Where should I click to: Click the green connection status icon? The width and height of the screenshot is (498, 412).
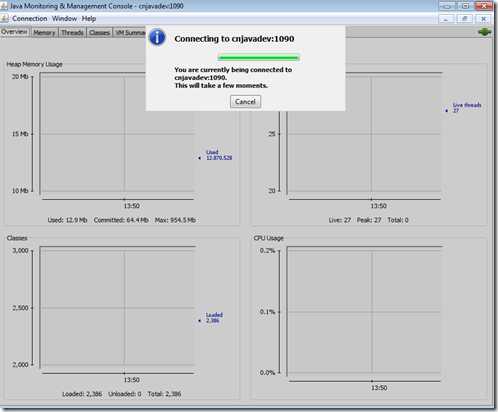(485, 32)
